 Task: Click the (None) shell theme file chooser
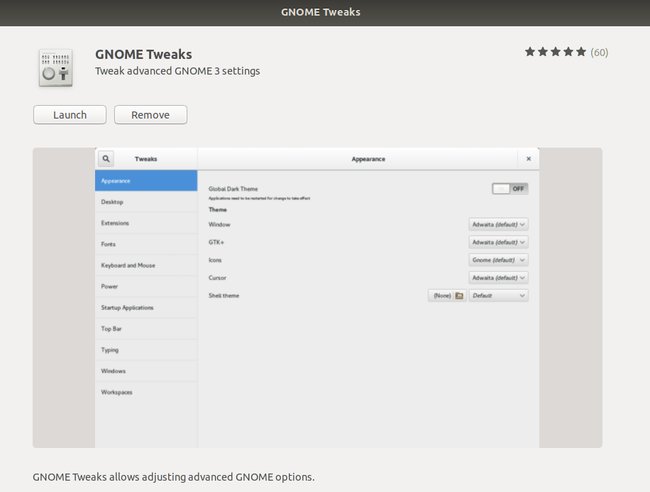[x=447, y=296]
